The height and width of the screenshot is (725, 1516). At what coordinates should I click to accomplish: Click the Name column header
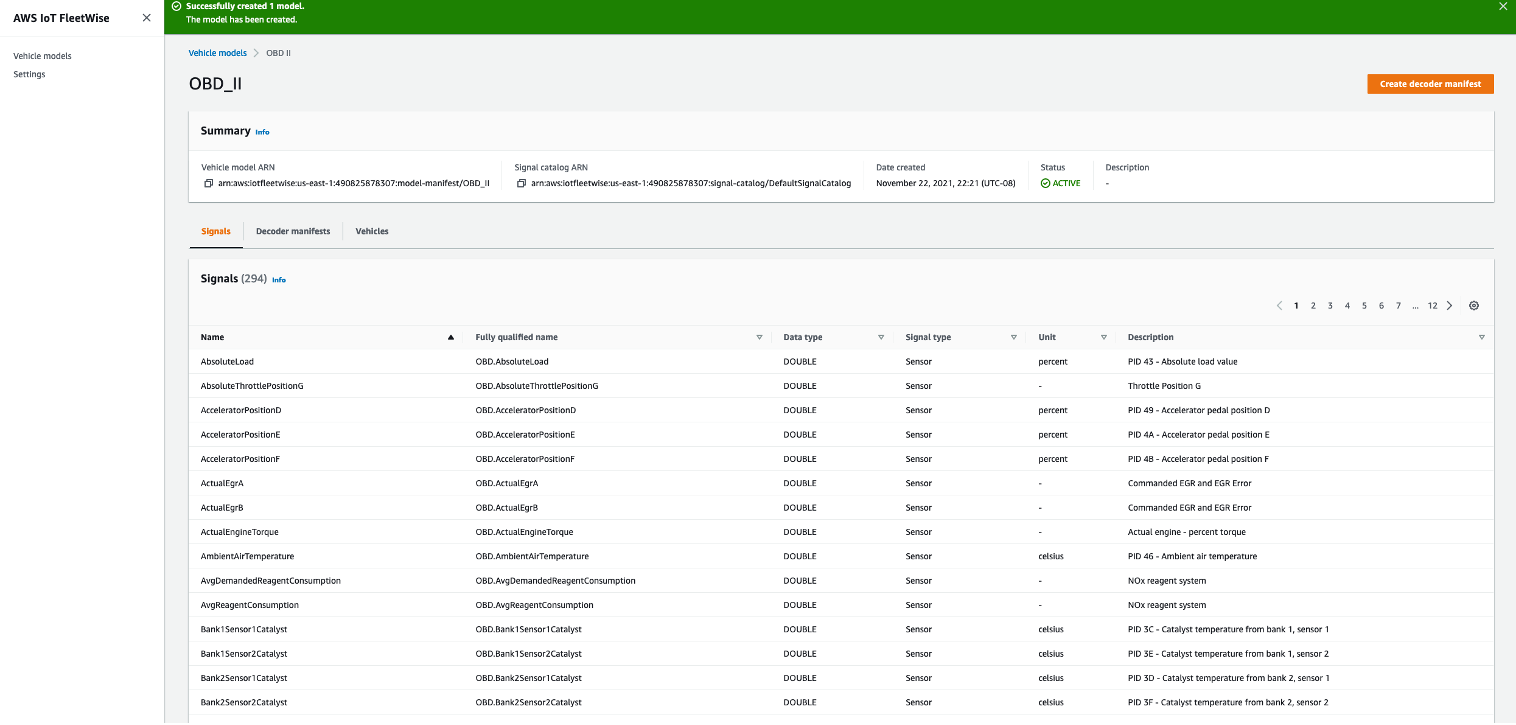point(212,338)
